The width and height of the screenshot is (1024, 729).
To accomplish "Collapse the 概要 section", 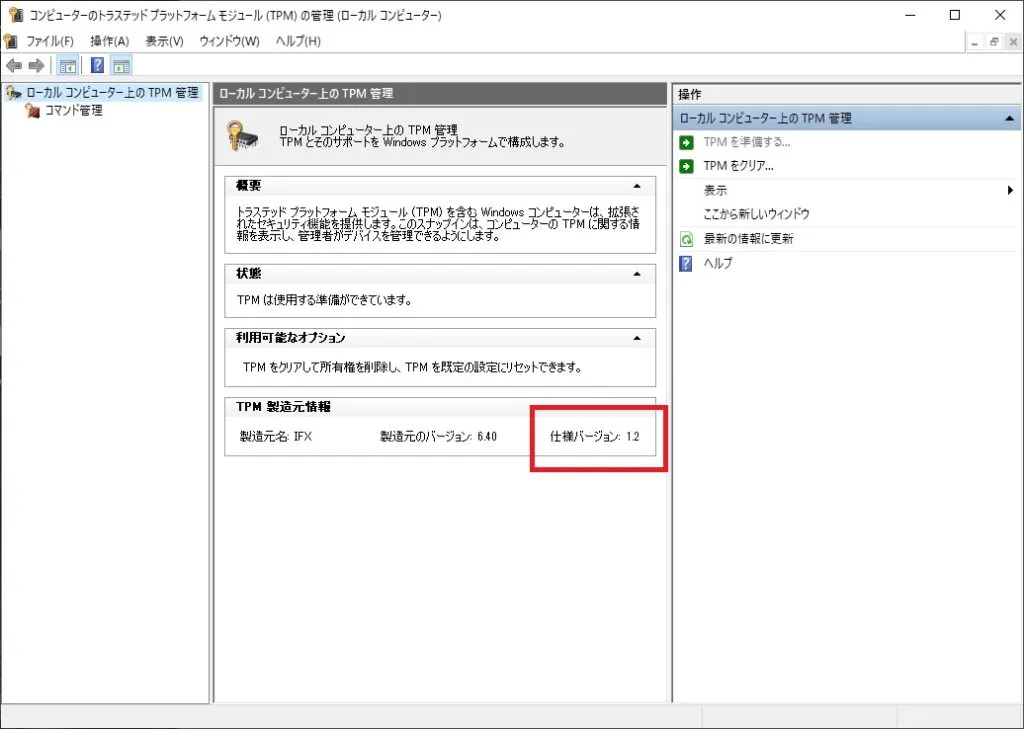I will point(637,186).
